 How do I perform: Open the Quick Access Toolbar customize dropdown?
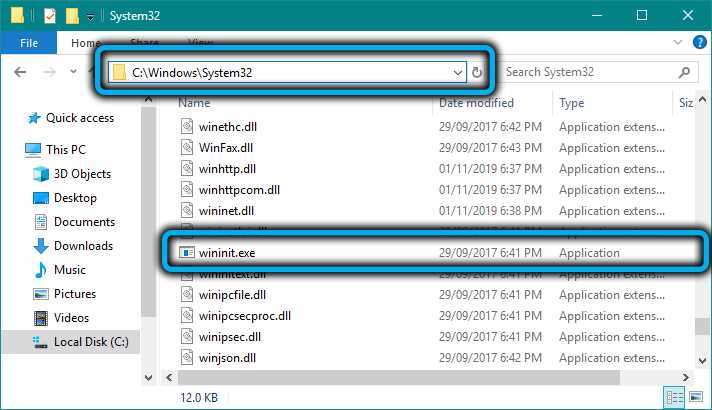(x=90, y=17)
